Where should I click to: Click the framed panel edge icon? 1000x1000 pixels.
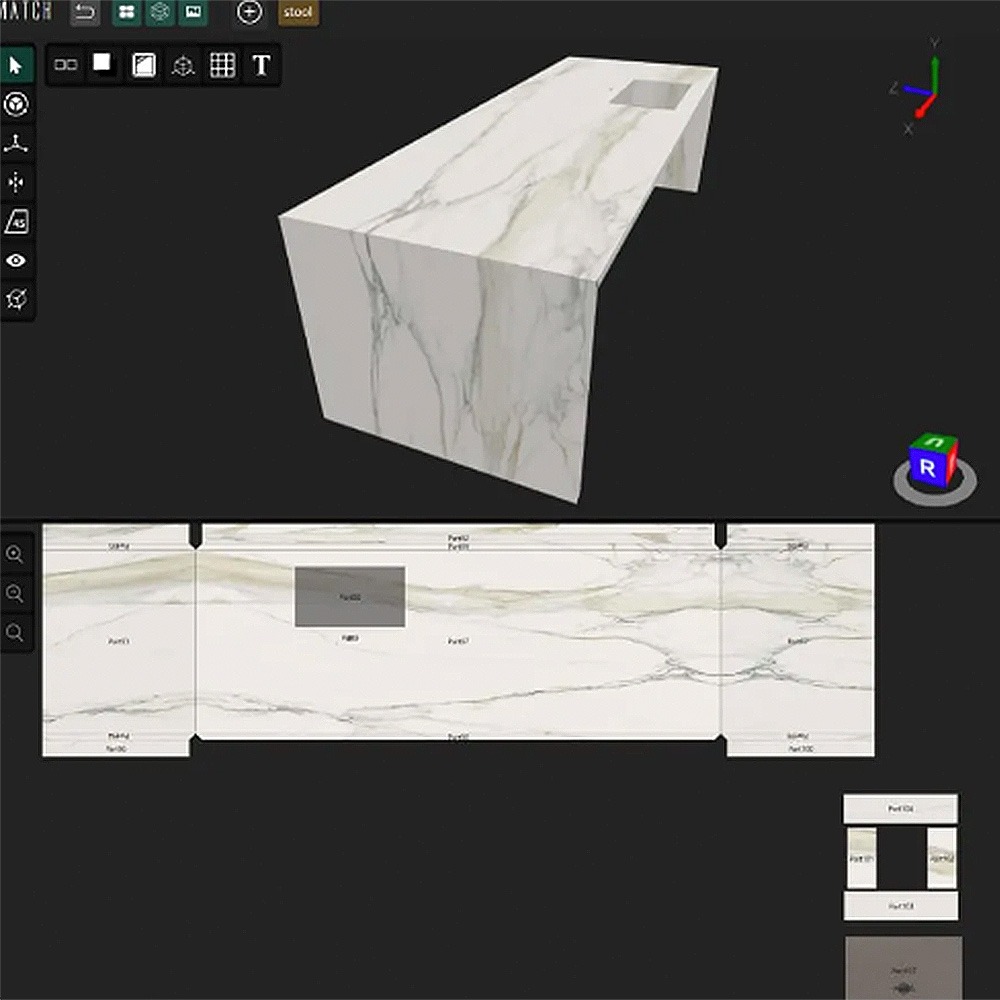143,64
